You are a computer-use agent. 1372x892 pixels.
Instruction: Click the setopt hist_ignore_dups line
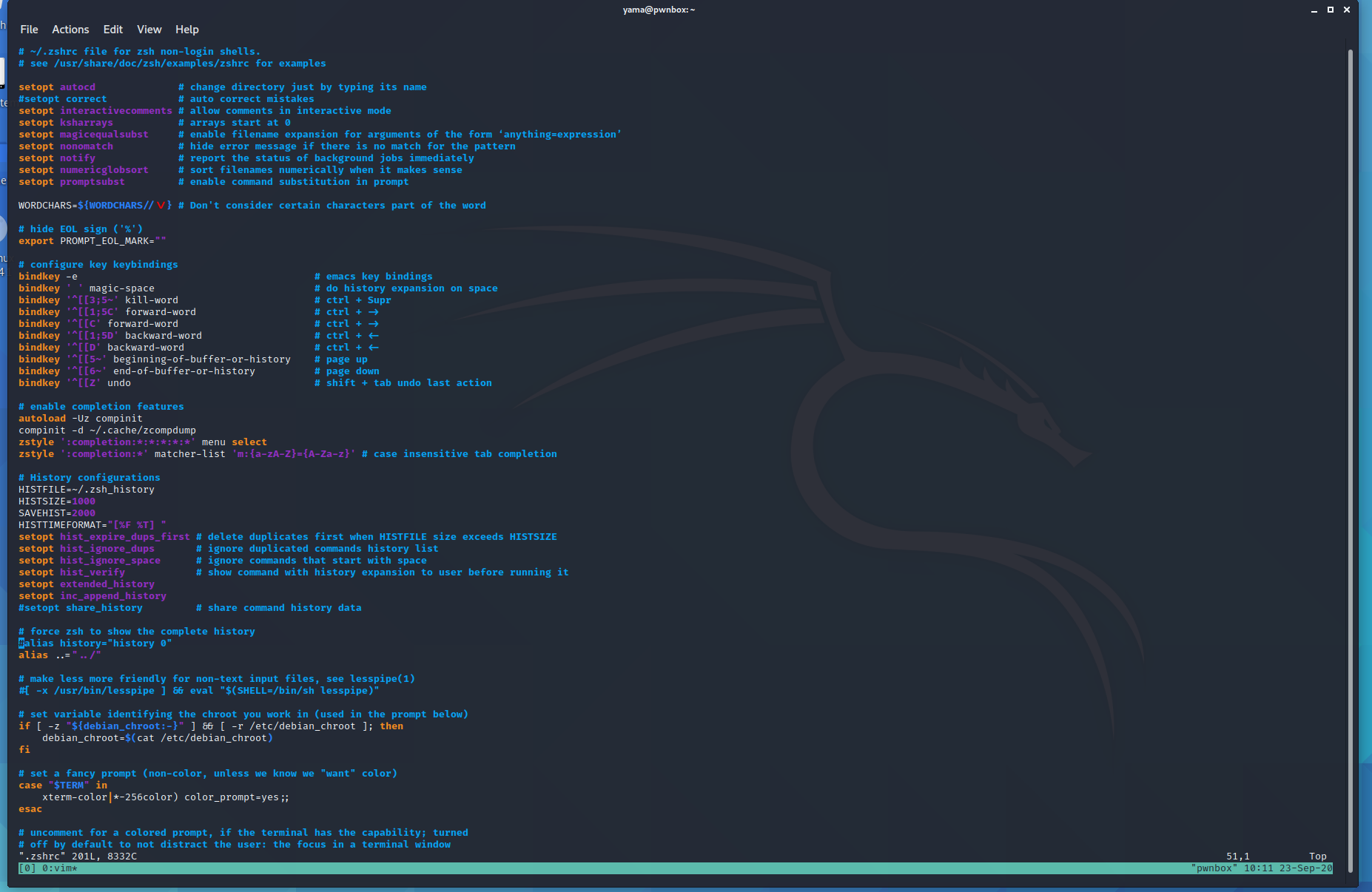229,549
